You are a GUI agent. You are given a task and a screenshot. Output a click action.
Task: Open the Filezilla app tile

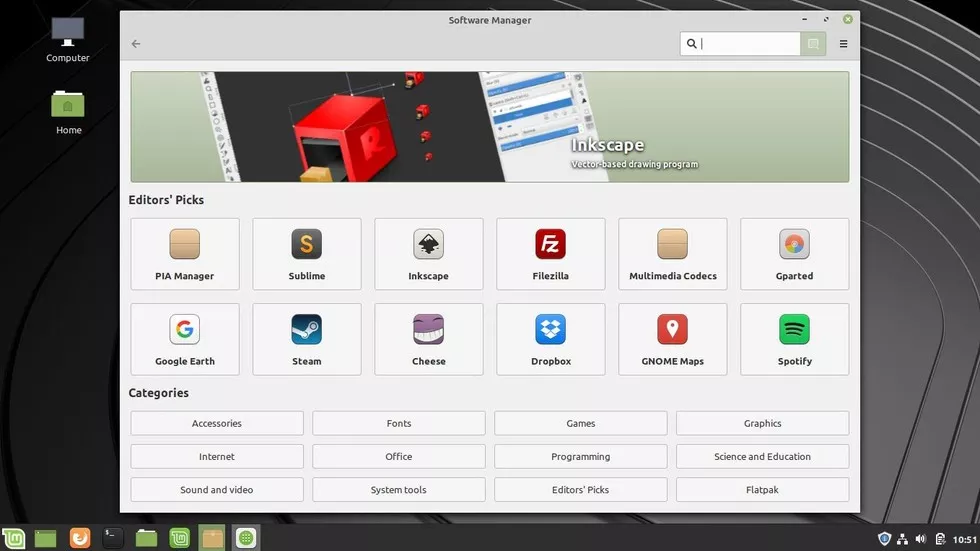click(x=551, y=254)
